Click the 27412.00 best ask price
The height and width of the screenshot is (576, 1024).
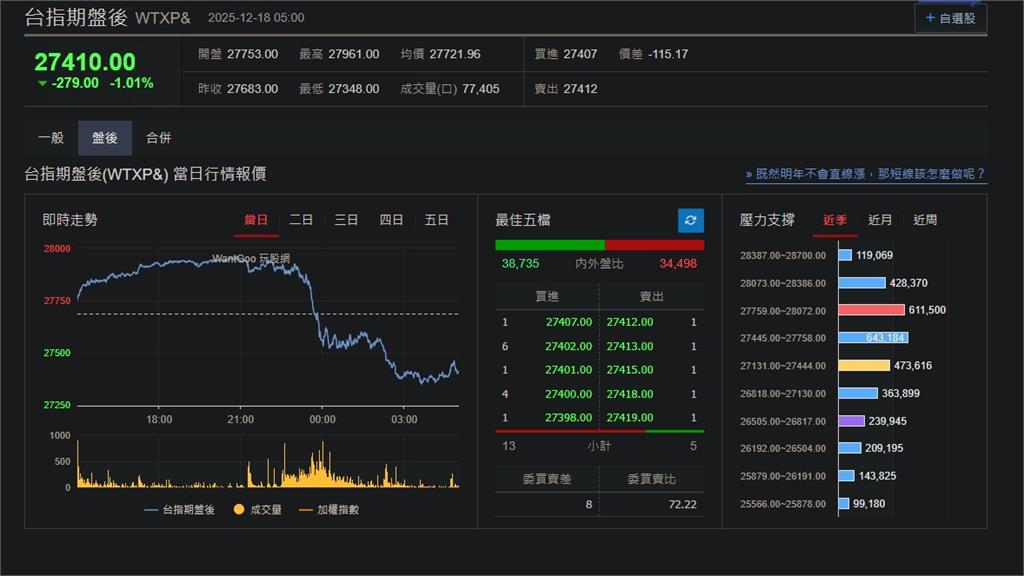point(630,322)
